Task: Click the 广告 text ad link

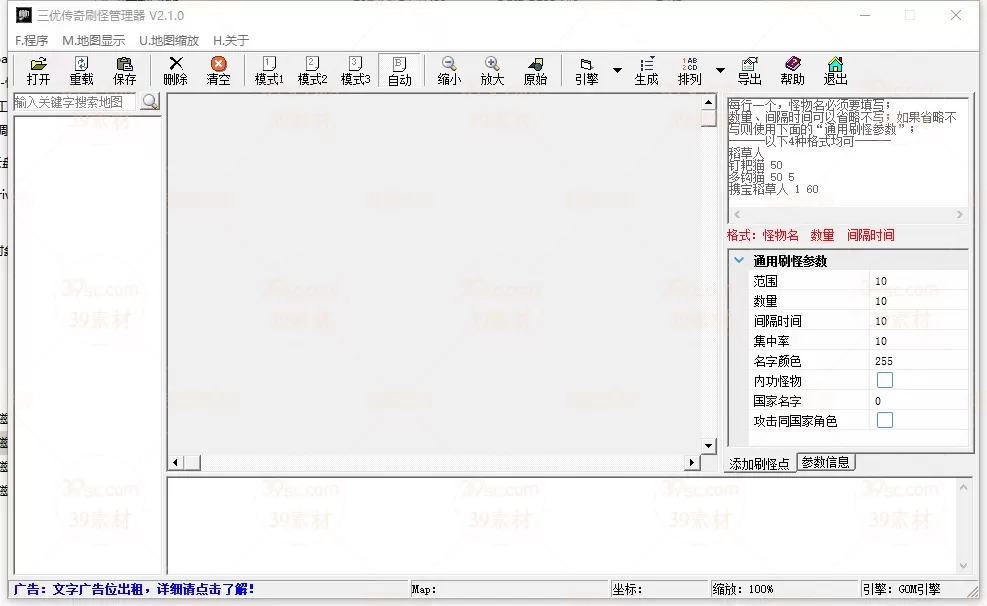Action: (134, 589)
